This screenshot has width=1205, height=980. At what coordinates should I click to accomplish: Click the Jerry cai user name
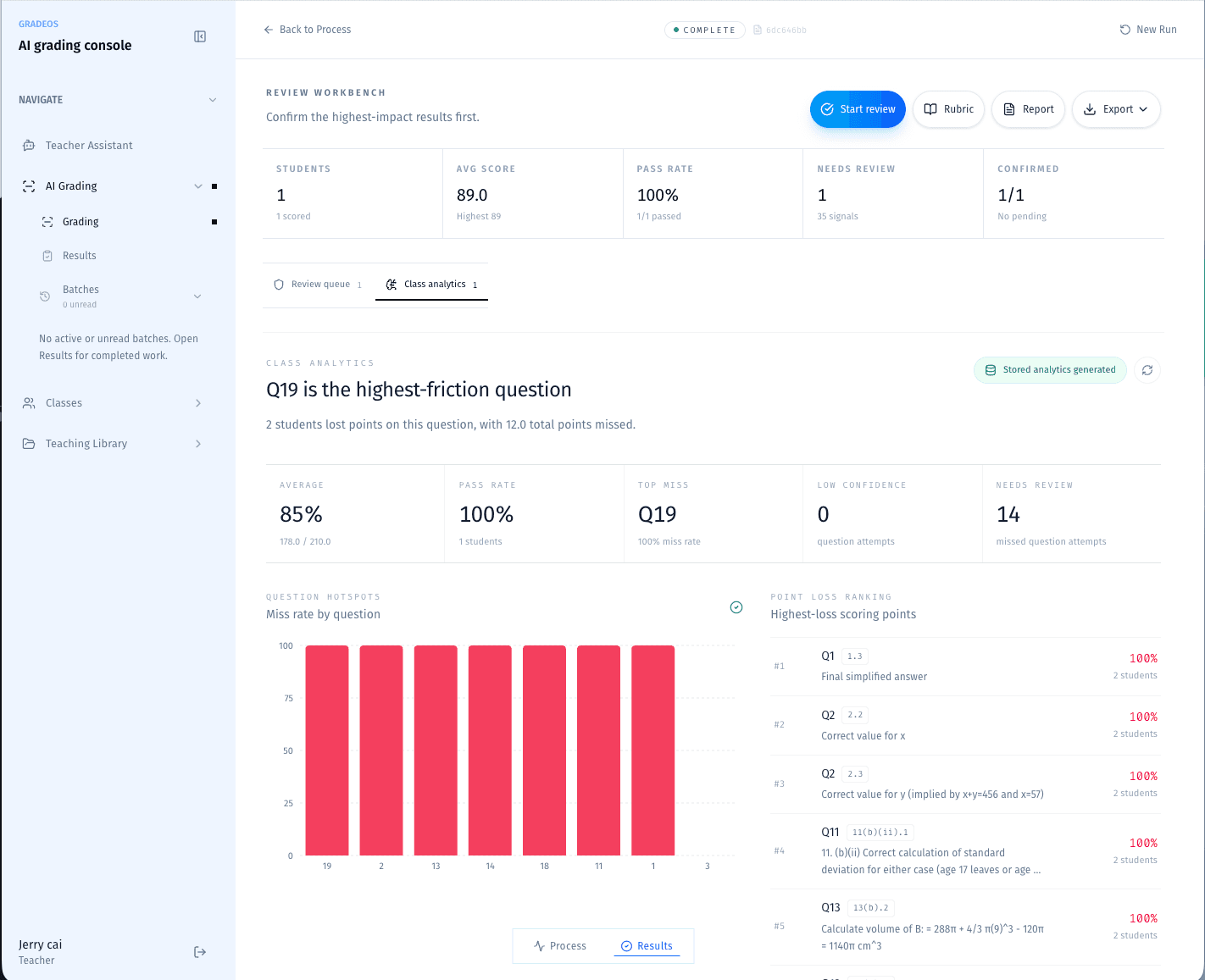click(x=41, y=944)
